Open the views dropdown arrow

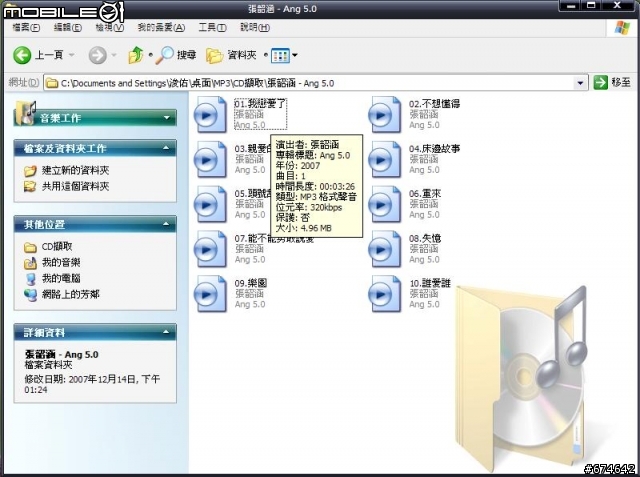coord(295,55)
